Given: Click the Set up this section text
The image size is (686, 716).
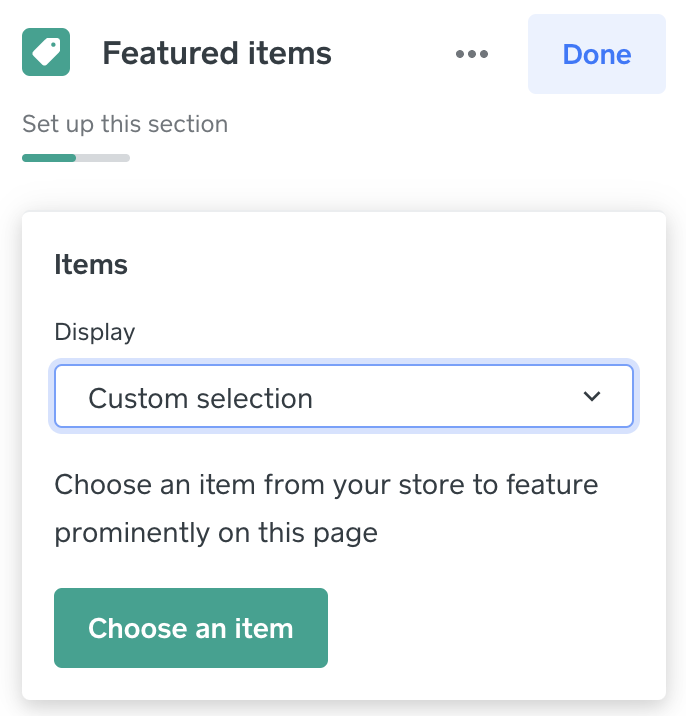Looking at the screenshot, I should (125, 125).
